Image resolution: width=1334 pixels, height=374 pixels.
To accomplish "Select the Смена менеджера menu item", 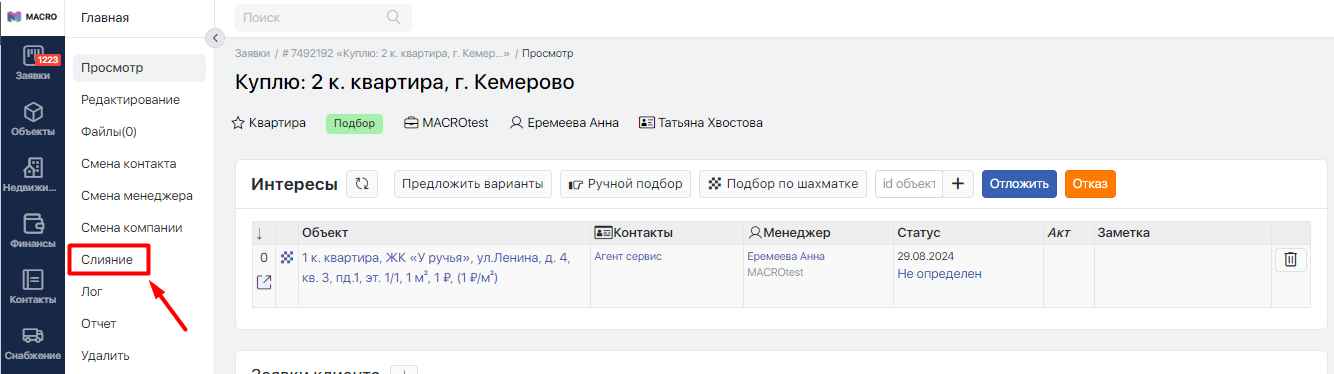I will [137, 195].
